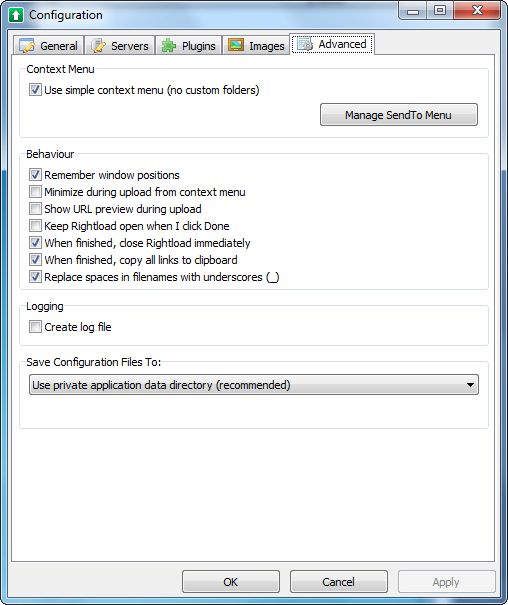Uncheck When finished, close Rightload immediately
This screenshot has height=605, width=508.
click(35, 243)
